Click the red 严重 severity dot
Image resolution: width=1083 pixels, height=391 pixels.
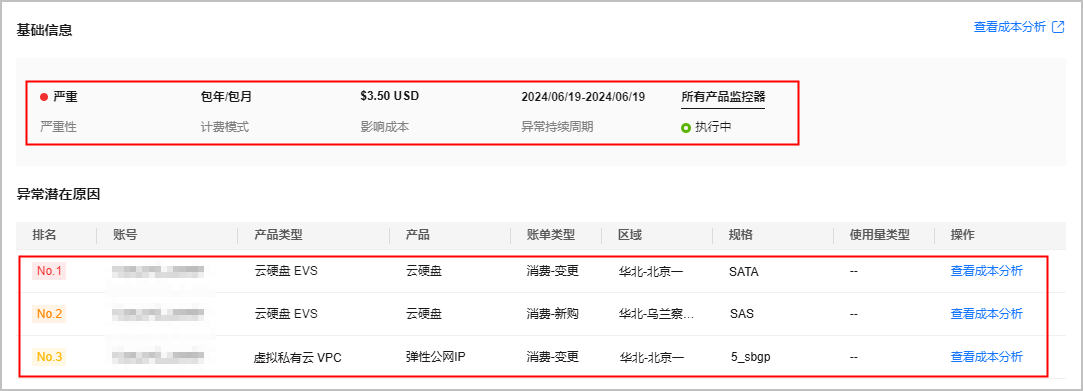[x=44, y=97]
